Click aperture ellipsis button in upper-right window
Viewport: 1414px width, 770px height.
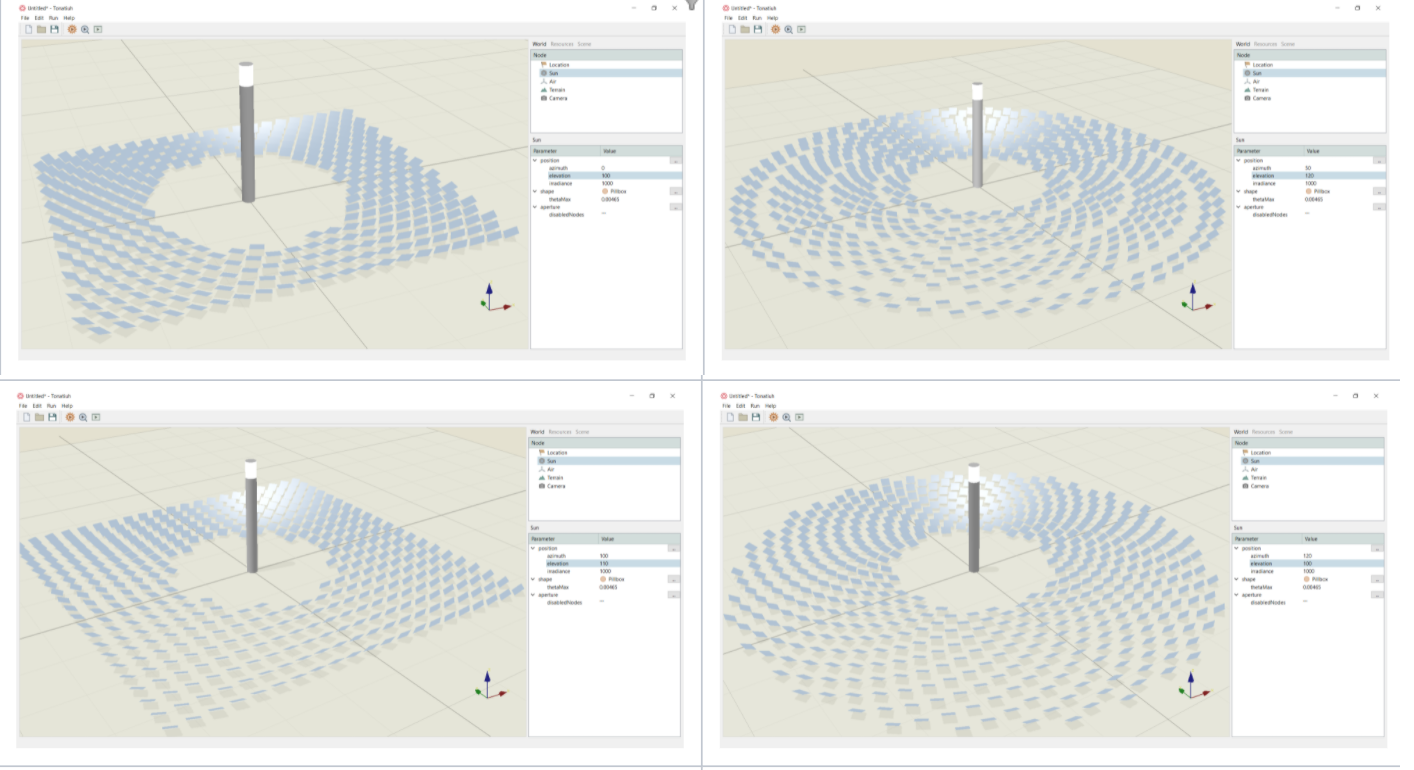pos(1380,207)
